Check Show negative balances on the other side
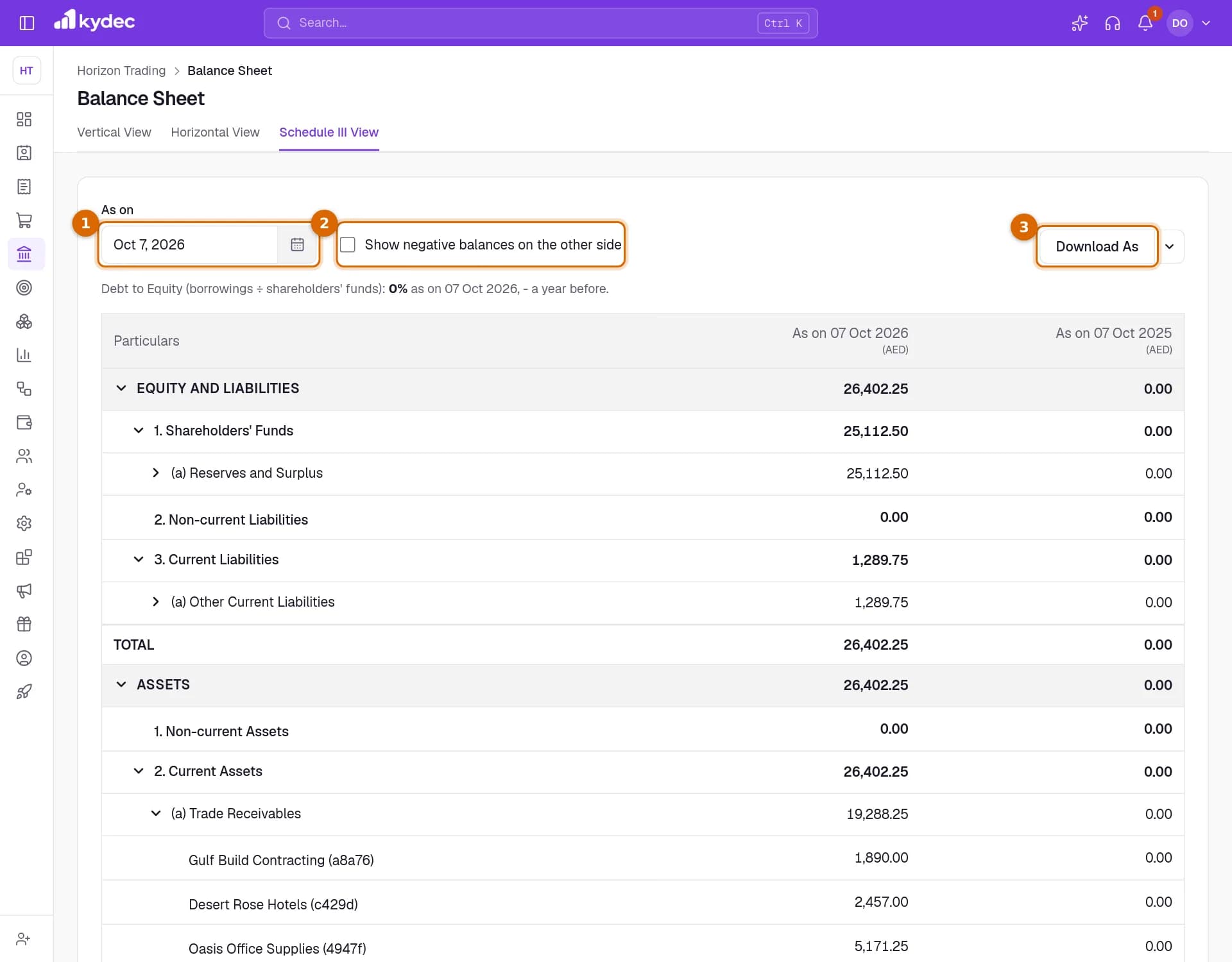1232x962 pixels. [x=348, y=245]
